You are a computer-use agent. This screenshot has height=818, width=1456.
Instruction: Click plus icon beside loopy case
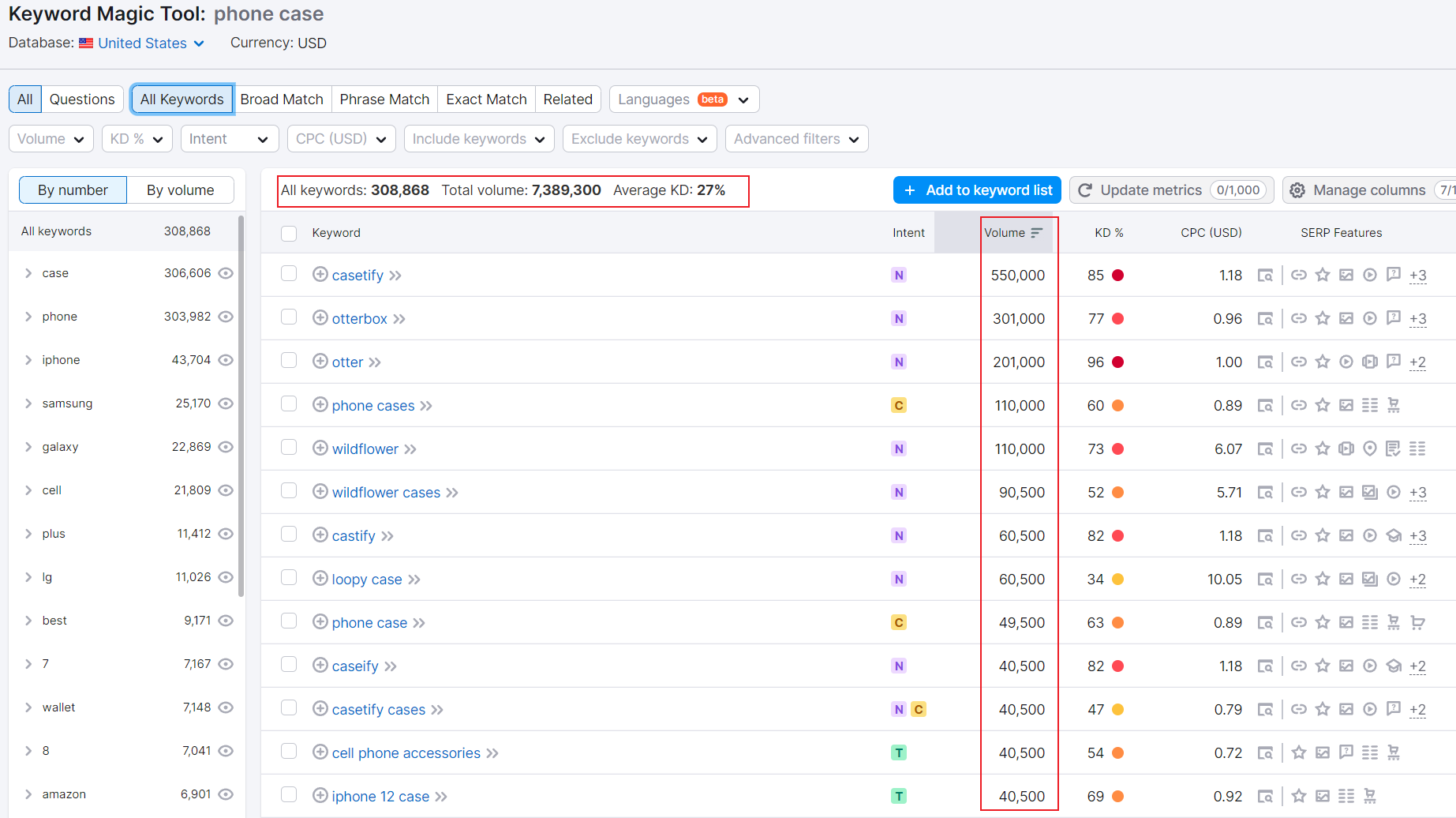tap(320, 578)
